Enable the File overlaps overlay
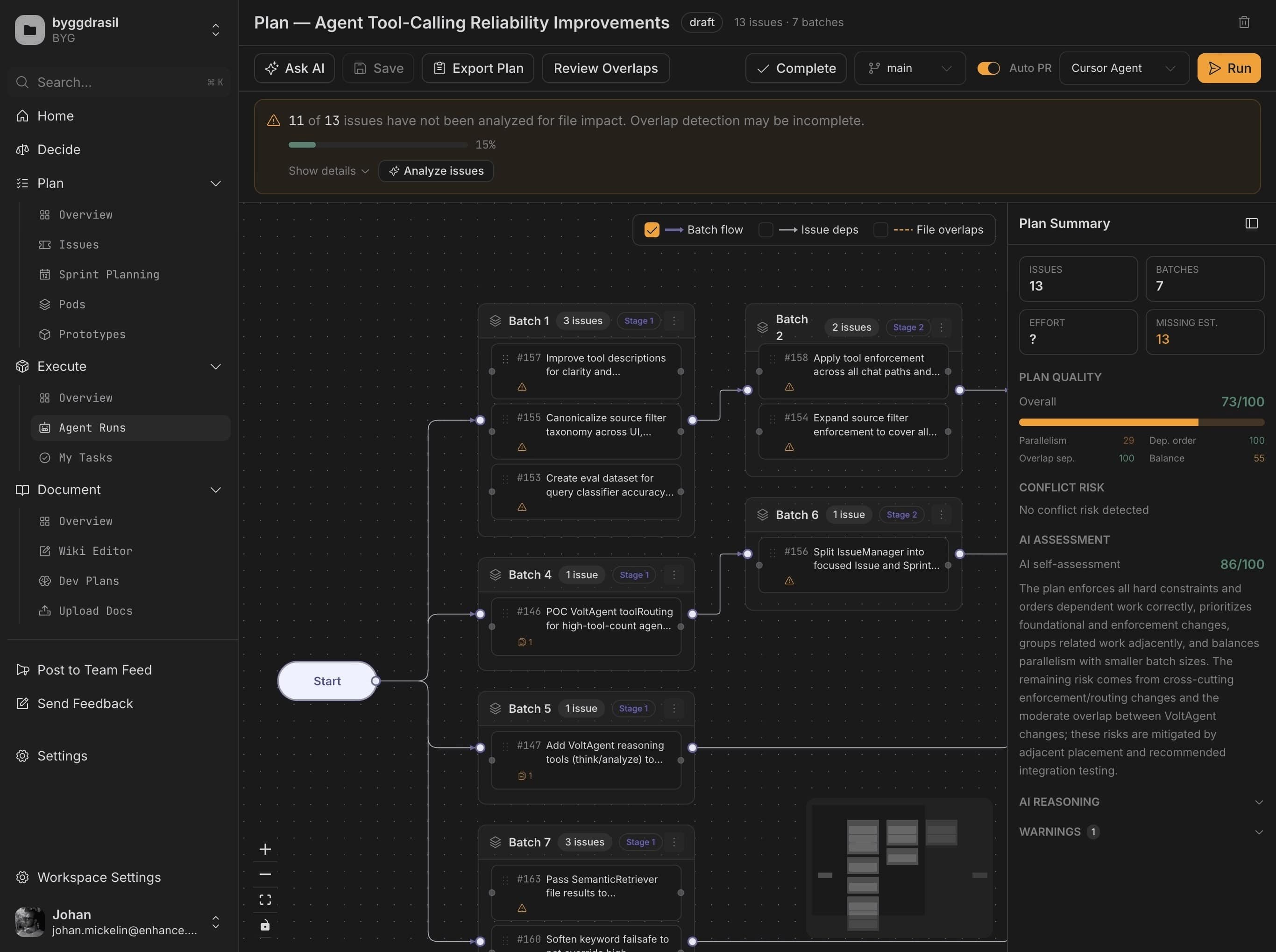Viewport: 1276px width, 952px height. click(x=881, y=229)
